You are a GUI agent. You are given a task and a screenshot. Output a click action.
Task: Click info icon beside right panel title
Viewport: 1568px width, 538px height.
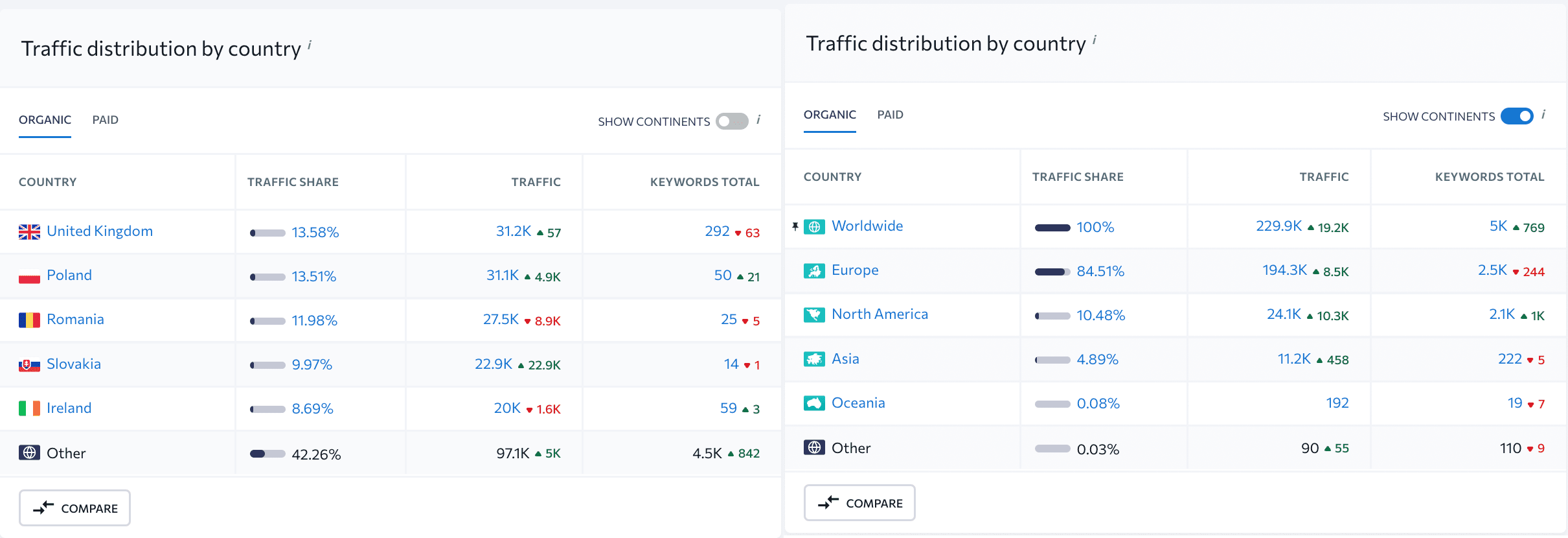pos(1095,40)
